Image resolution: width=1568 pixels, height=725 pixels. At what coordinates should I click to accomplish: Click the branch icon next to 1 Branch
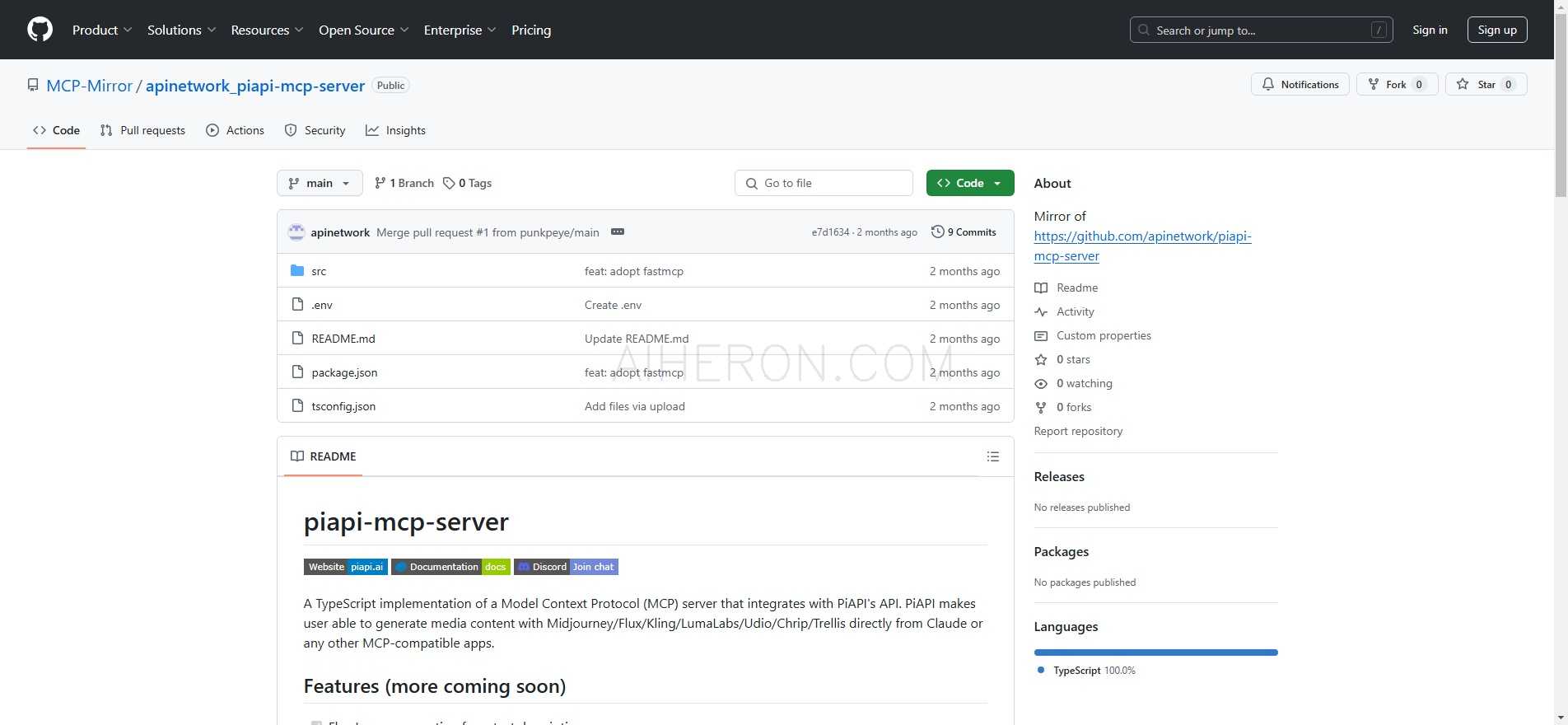coord(380,183)
